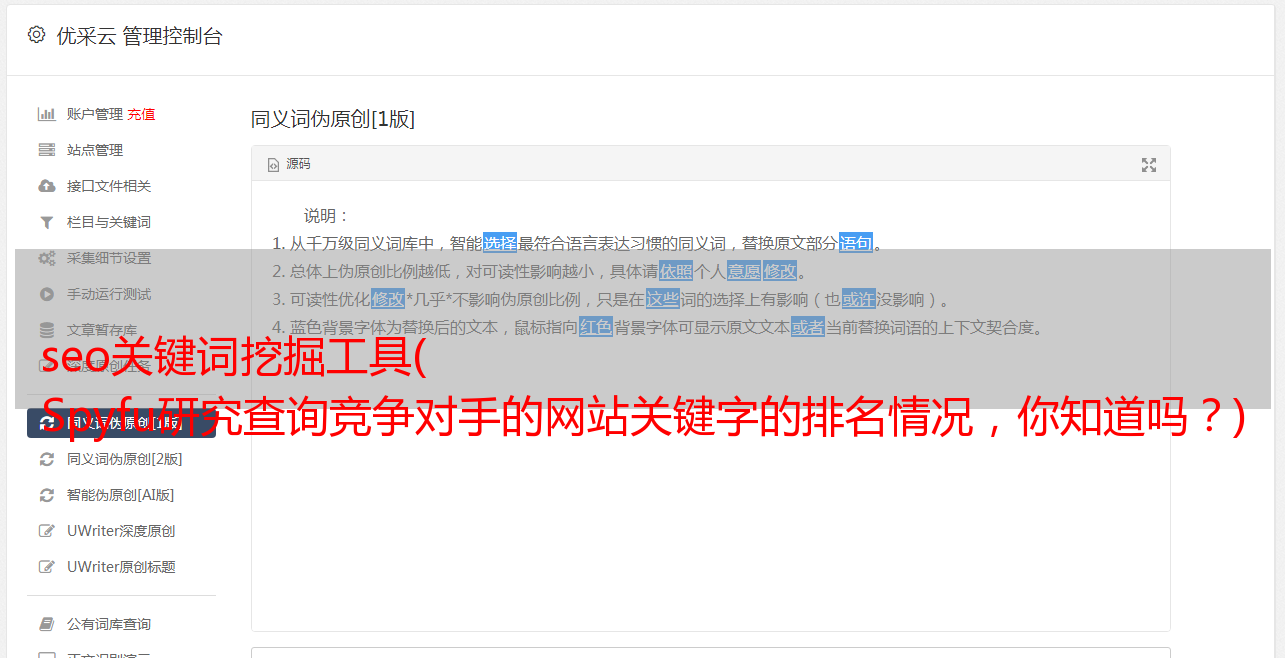The image size is (1285, 658).
Task: Click the gear icon beside 优采云 管理控制台
Action: pos(37,35)
